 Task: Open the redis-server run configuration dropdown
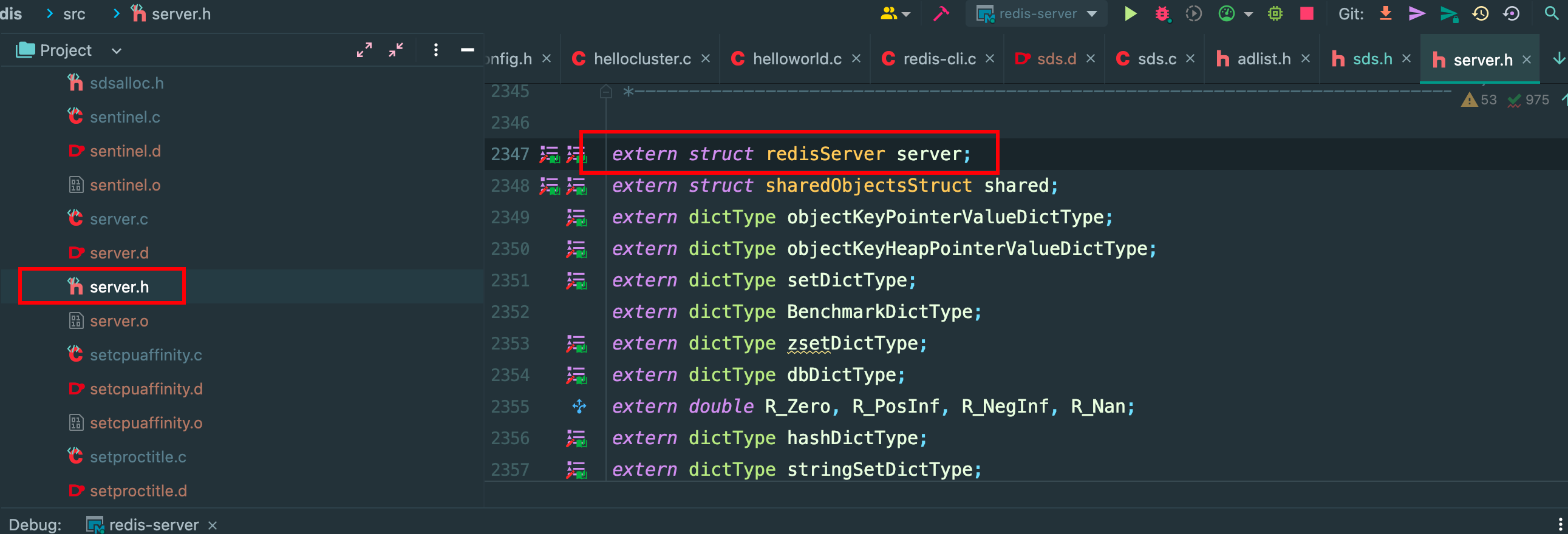point(1036,13)
